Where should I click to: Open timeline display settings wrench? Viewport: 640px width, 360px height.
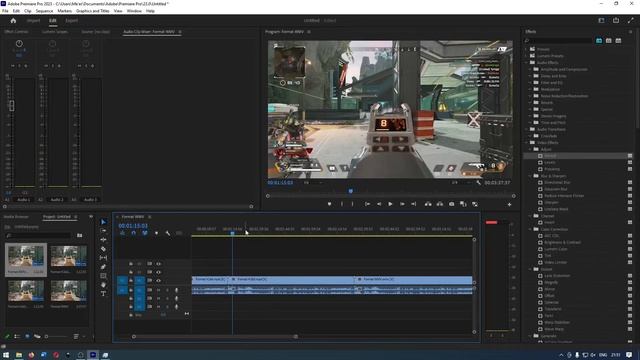click(168, 233)
